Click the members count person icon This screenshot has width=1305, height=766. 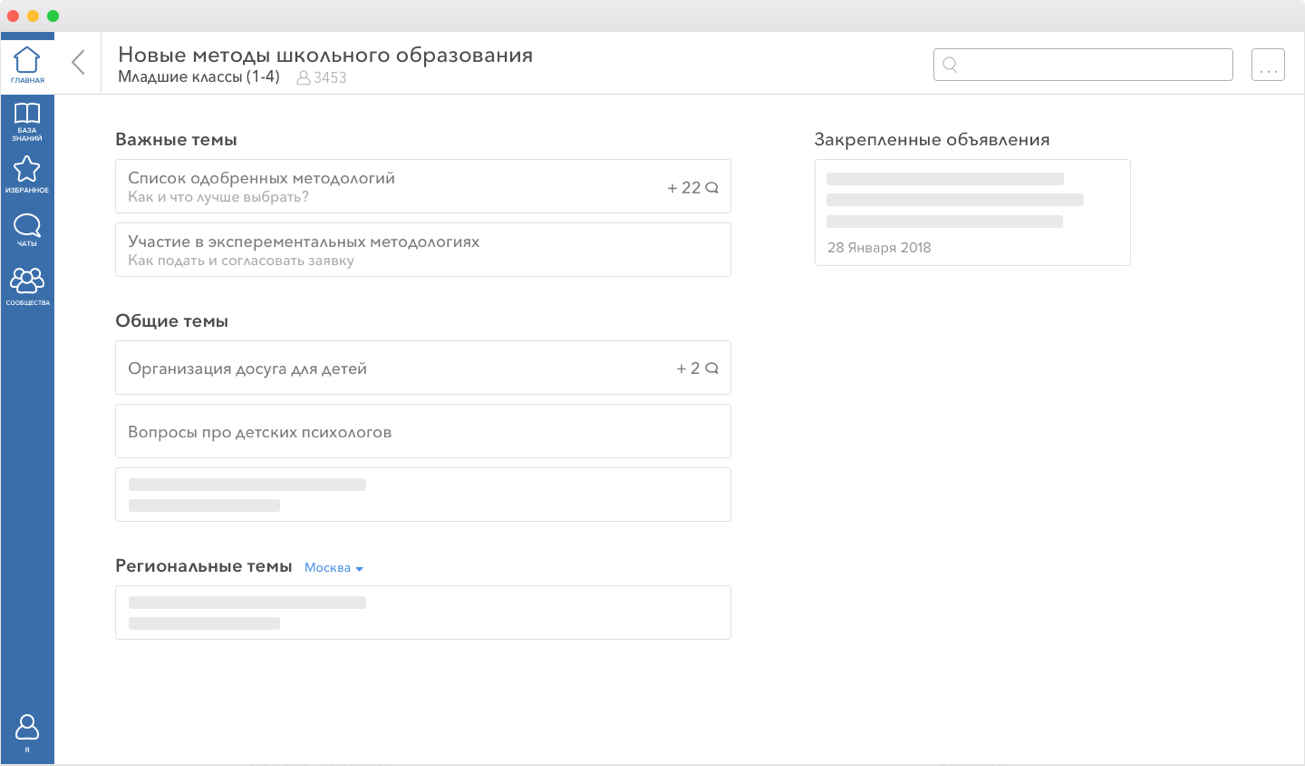click(x=303, y=78)
